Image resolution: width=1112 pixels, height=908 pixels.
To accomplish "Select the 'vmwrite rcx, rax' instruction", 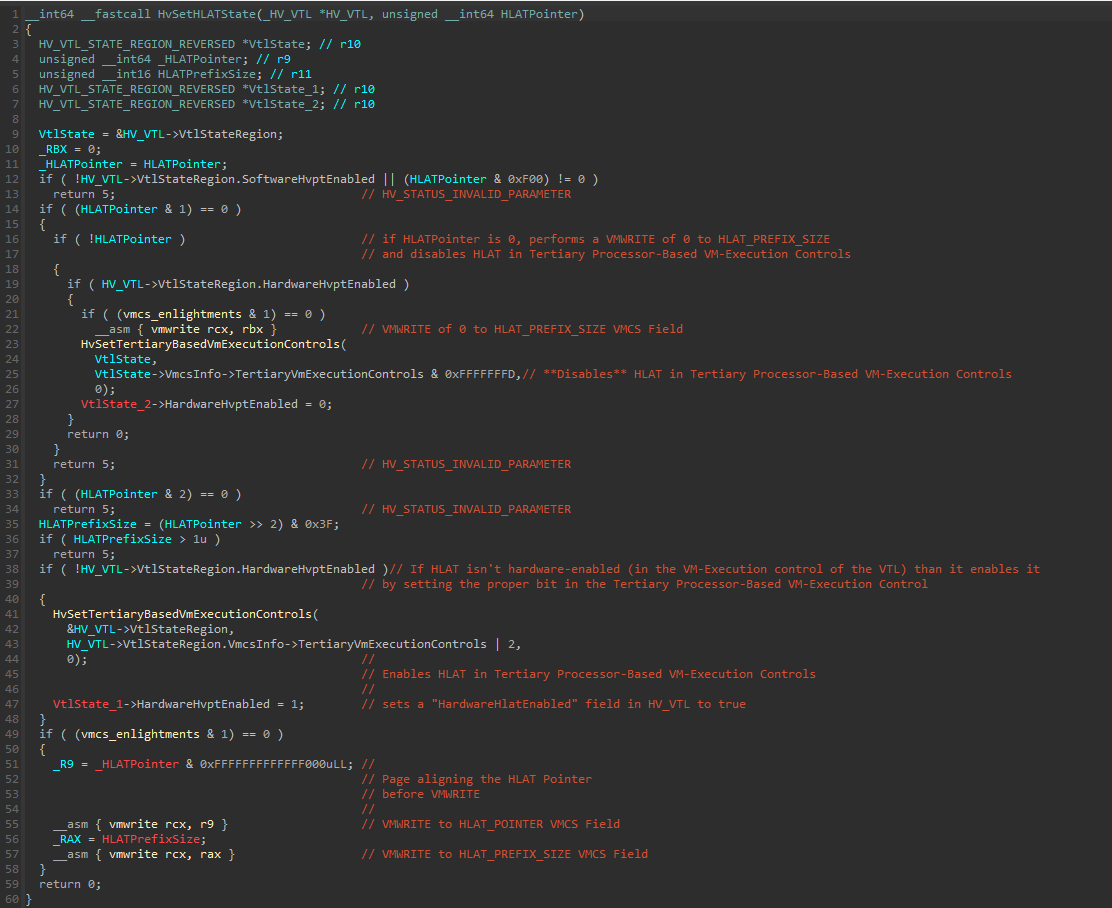I will 165,854.
